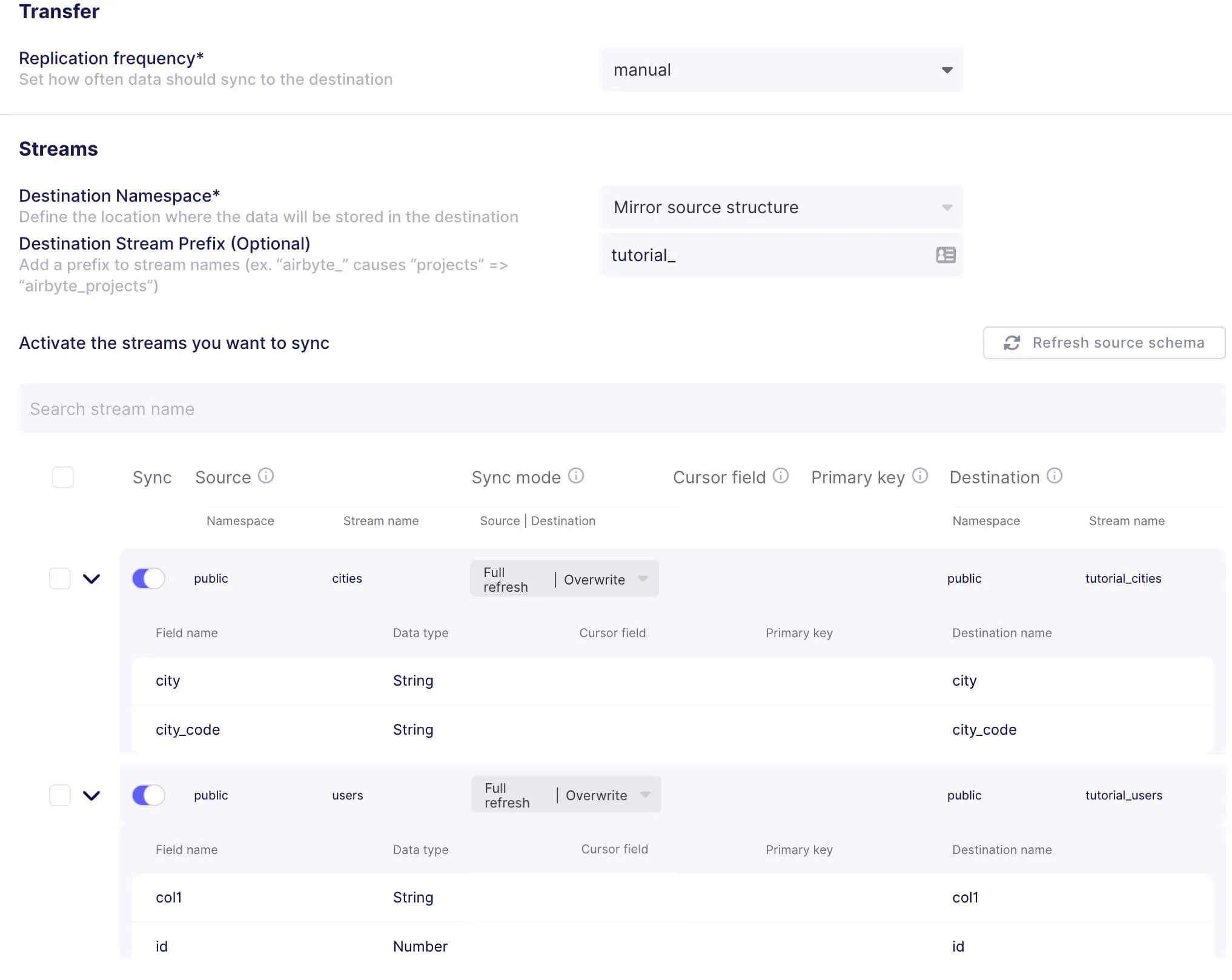Check the users stream row checkbox
1232x980 pixels.
[60, 795]
